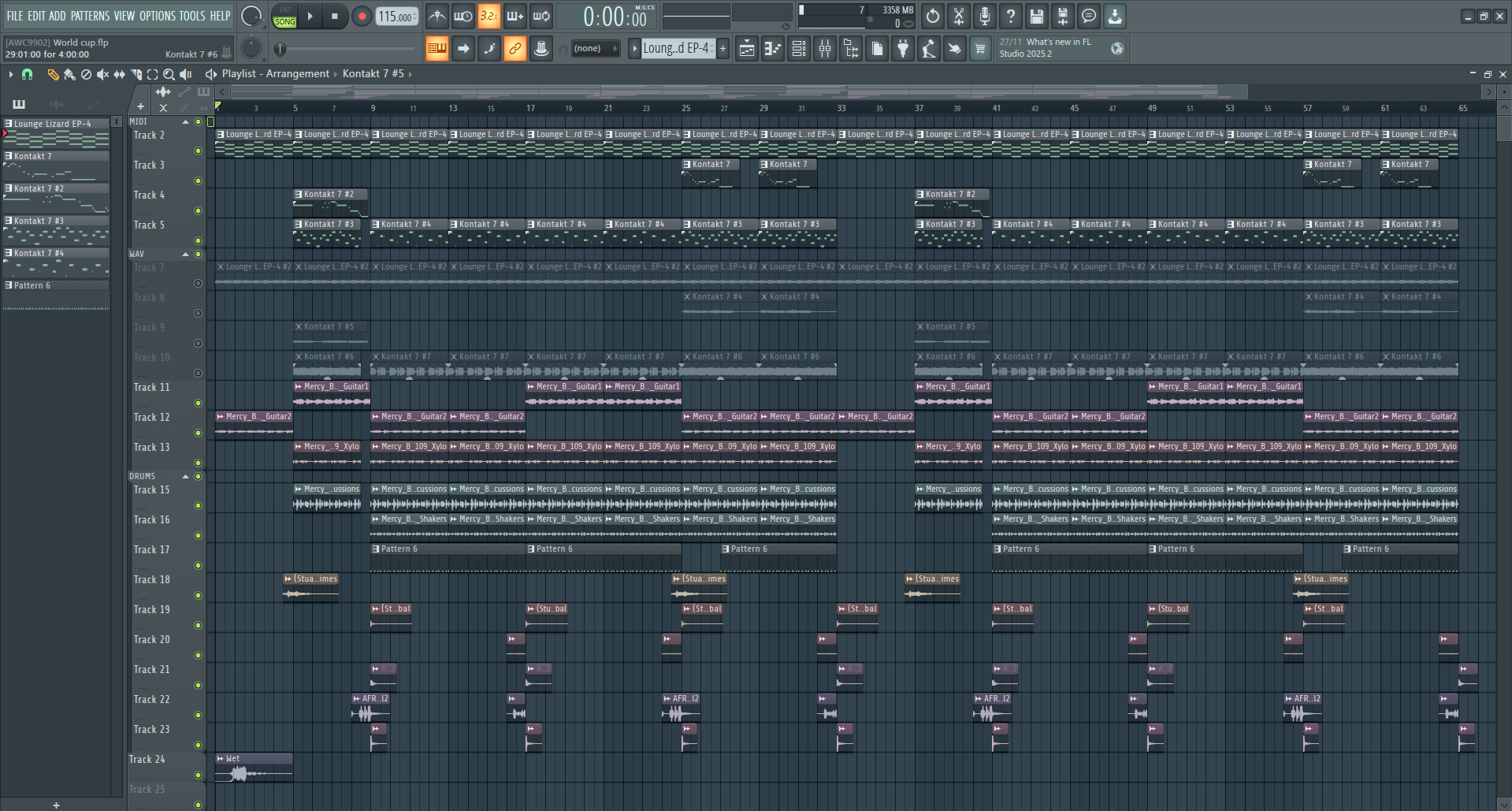Open the project picker icon
1512x811 pixels.
tap(877, 48)
